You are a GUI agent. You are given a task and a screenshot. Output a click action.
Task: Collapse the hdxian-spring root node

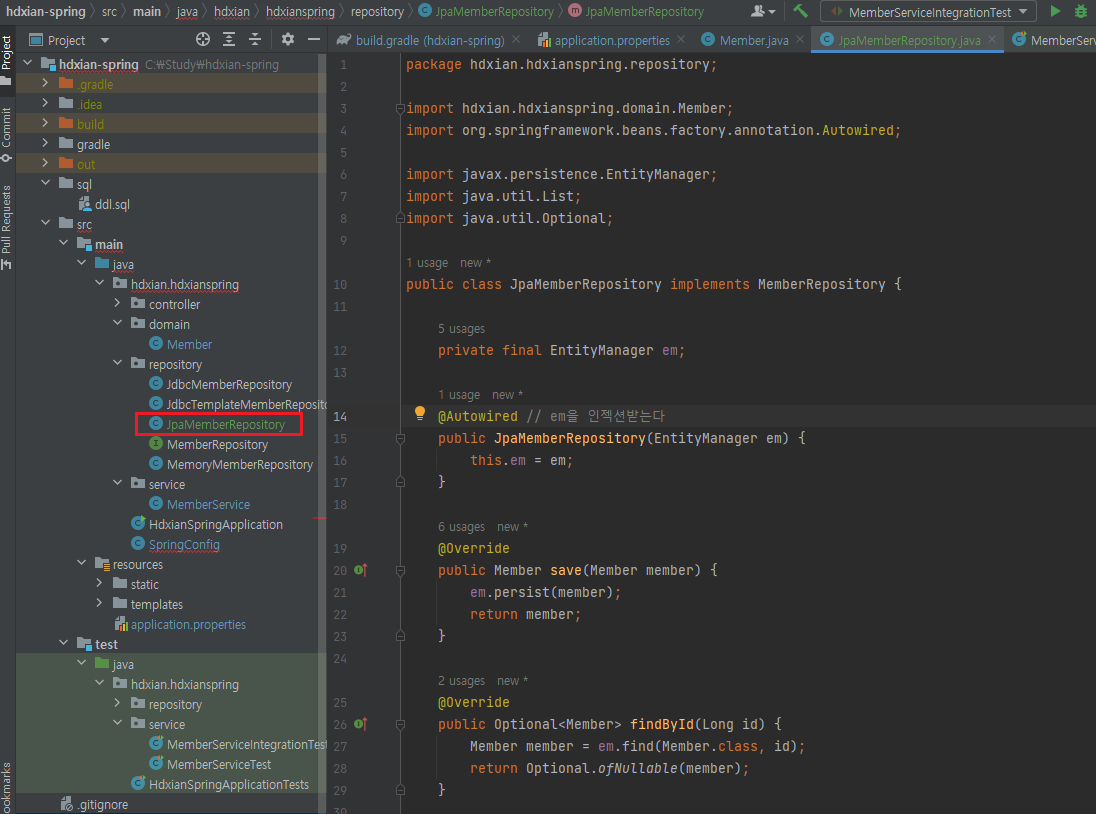pyautogui.click(x=28, y=64)
